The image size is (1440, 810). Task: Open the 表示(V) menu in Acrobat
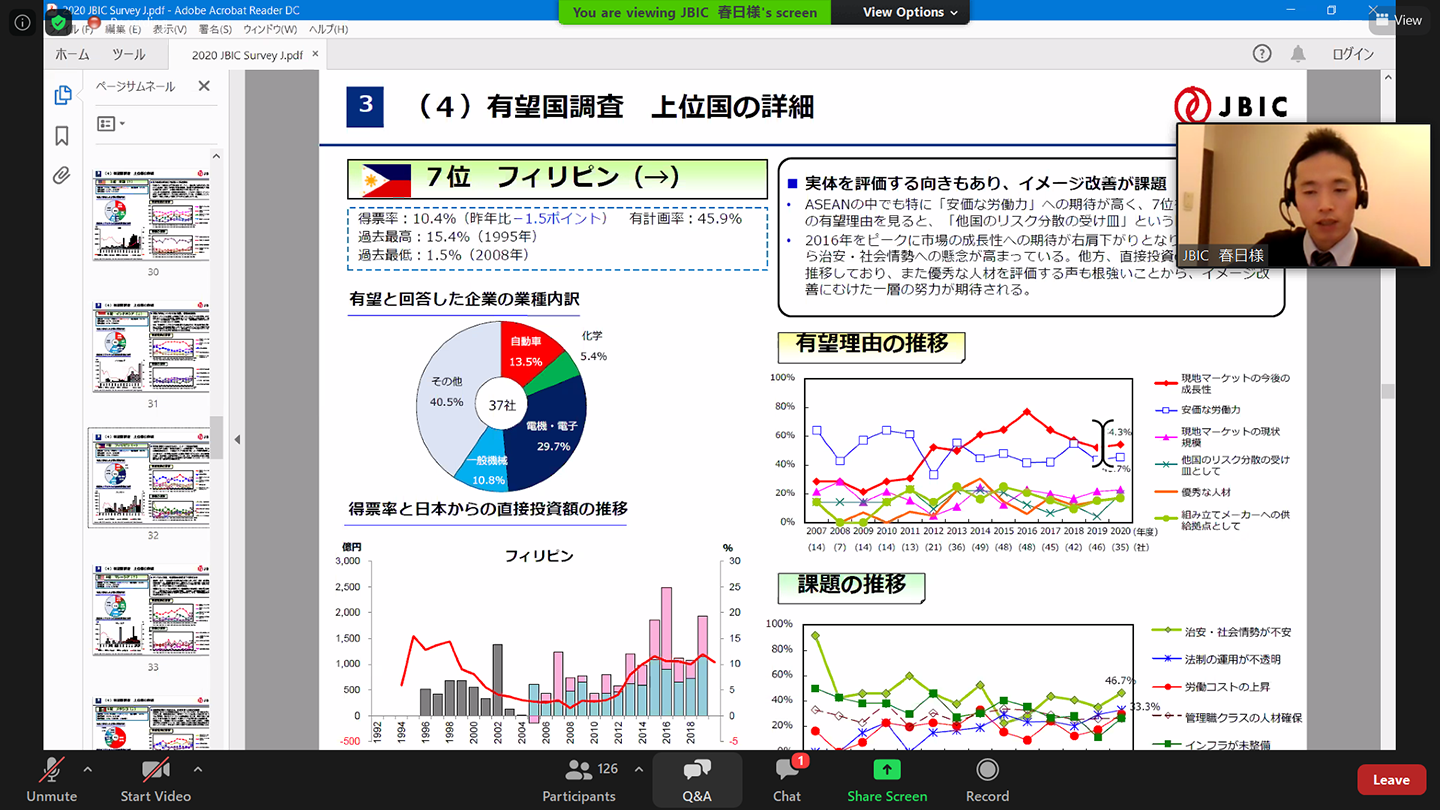coord(169,29)
